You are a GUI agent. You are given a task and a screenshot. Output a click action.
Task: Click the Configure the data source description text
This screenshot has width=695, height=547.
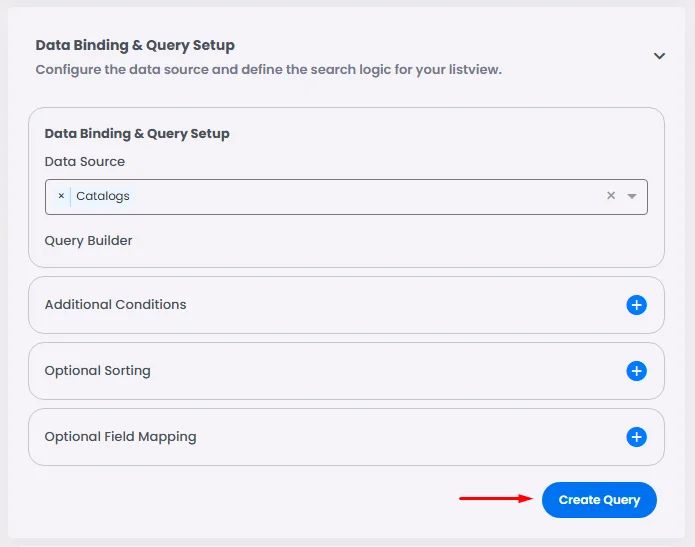[x=268, y=70]
